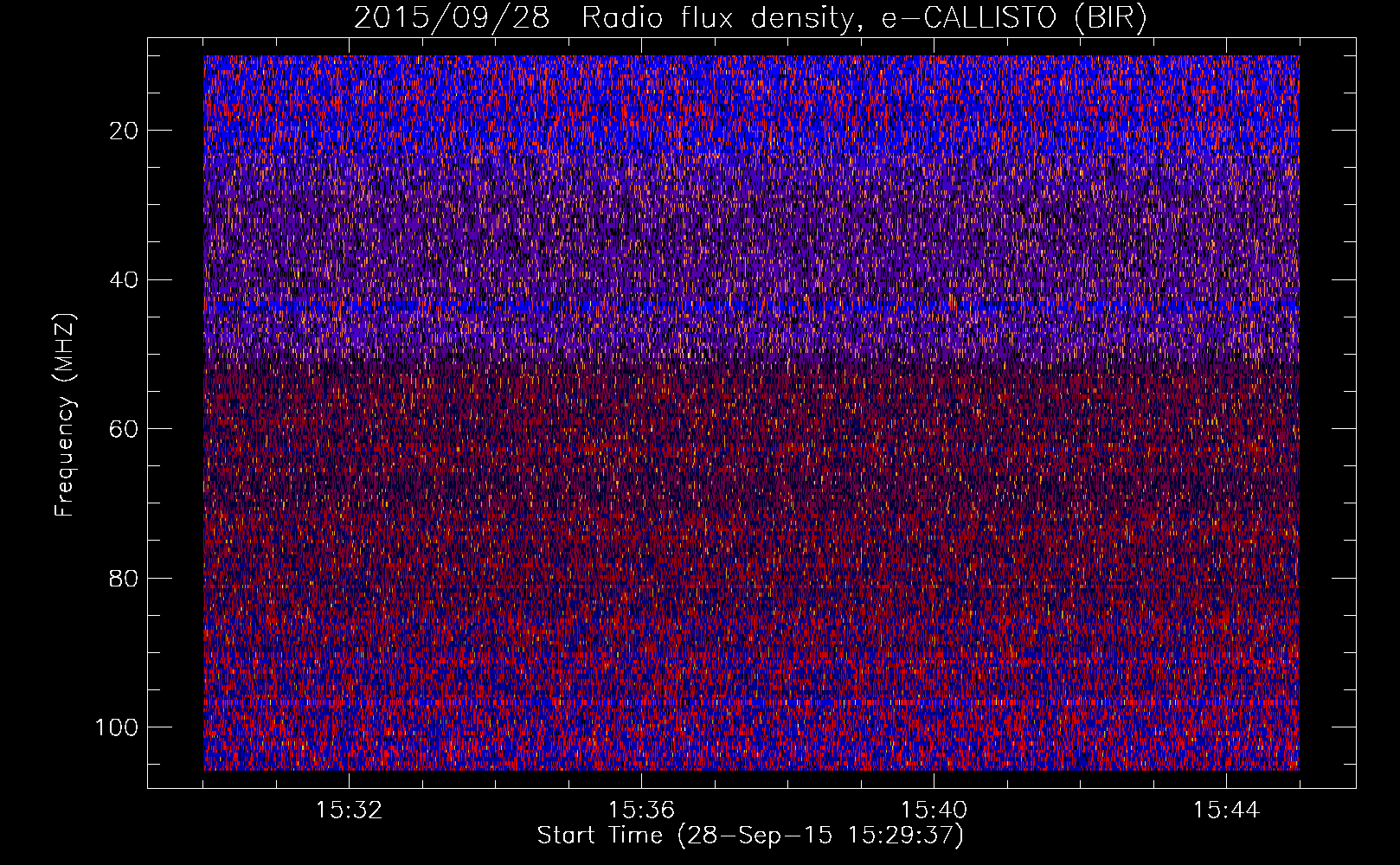Click the date '2015/09/28' in the title

tap(452, 17)
